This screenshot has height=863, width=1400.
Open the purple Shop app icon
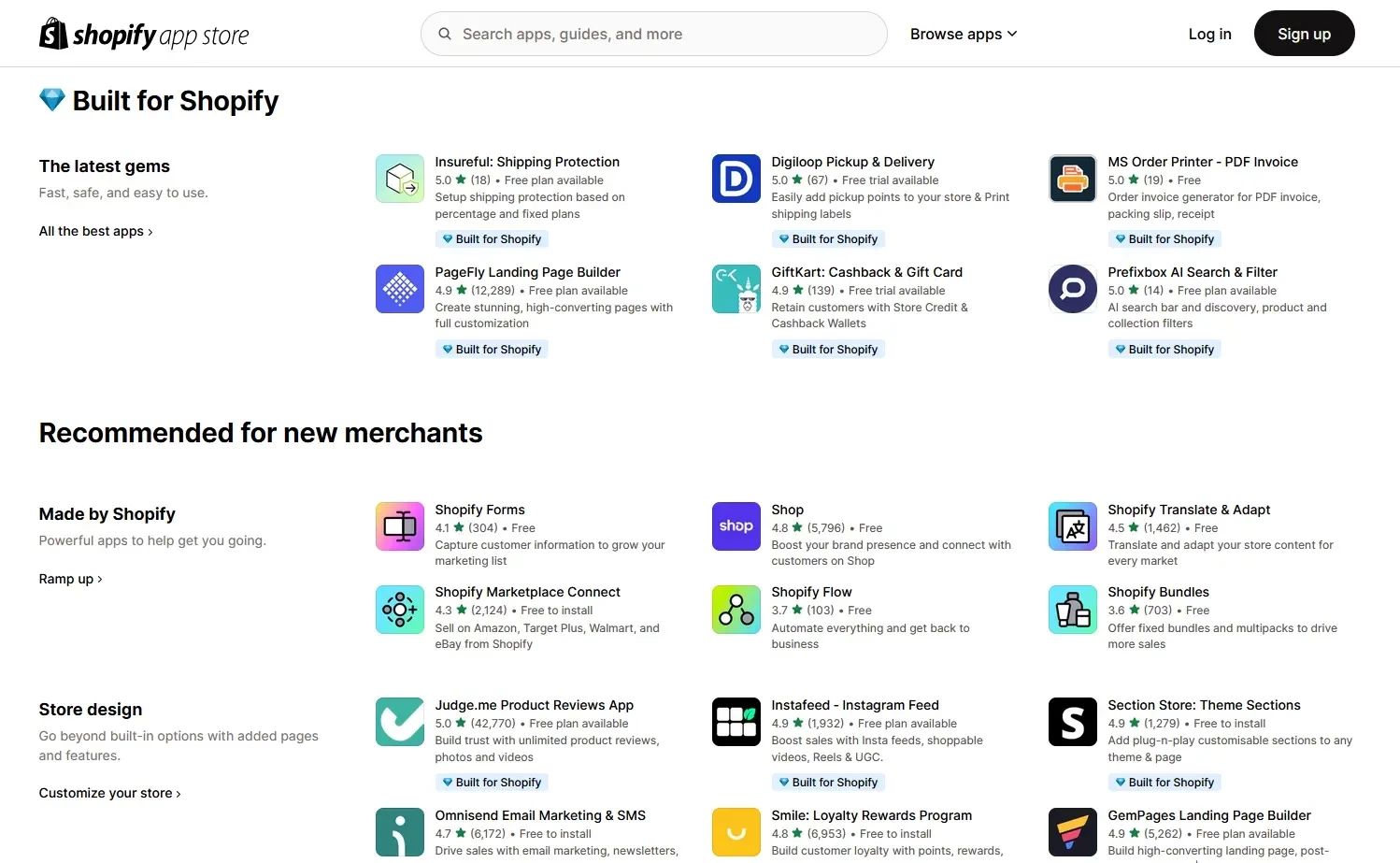point(736,526)
